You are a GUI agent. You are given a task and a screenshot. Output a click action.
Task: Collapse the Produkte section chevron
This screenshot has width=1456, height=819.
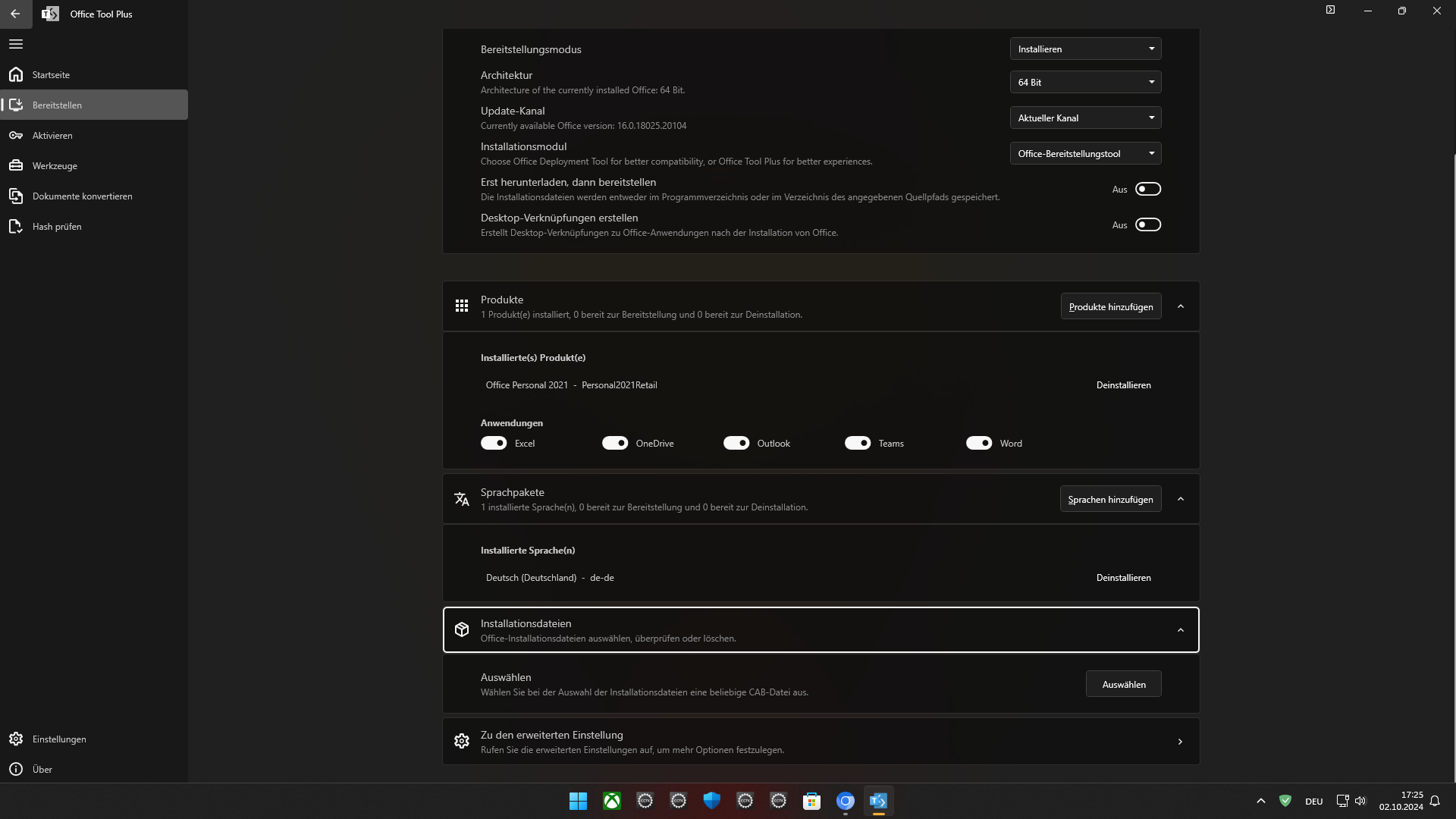pyautogui.click(x=1181, y=306)
